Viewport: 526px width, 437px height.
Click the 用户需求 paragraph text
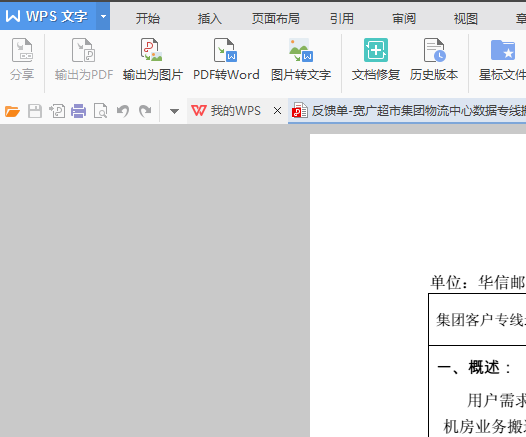(496, 400)
